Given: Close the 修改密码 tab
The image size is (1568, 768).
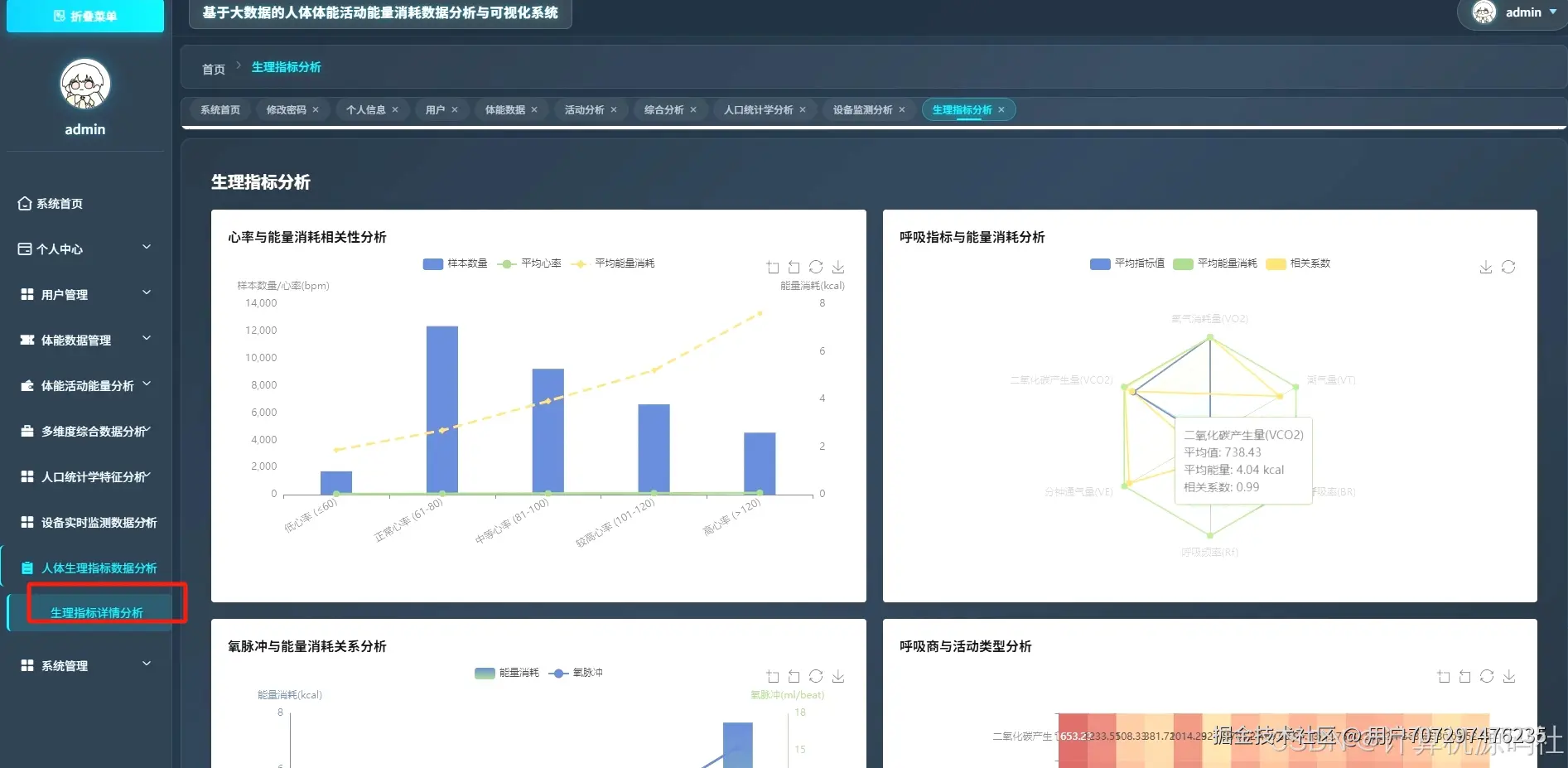Looking at the screenshot, I should 316,110.
